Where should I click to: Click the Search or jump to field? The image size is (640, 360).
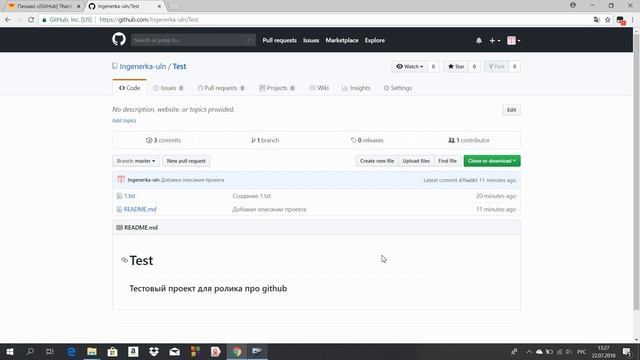193,40
